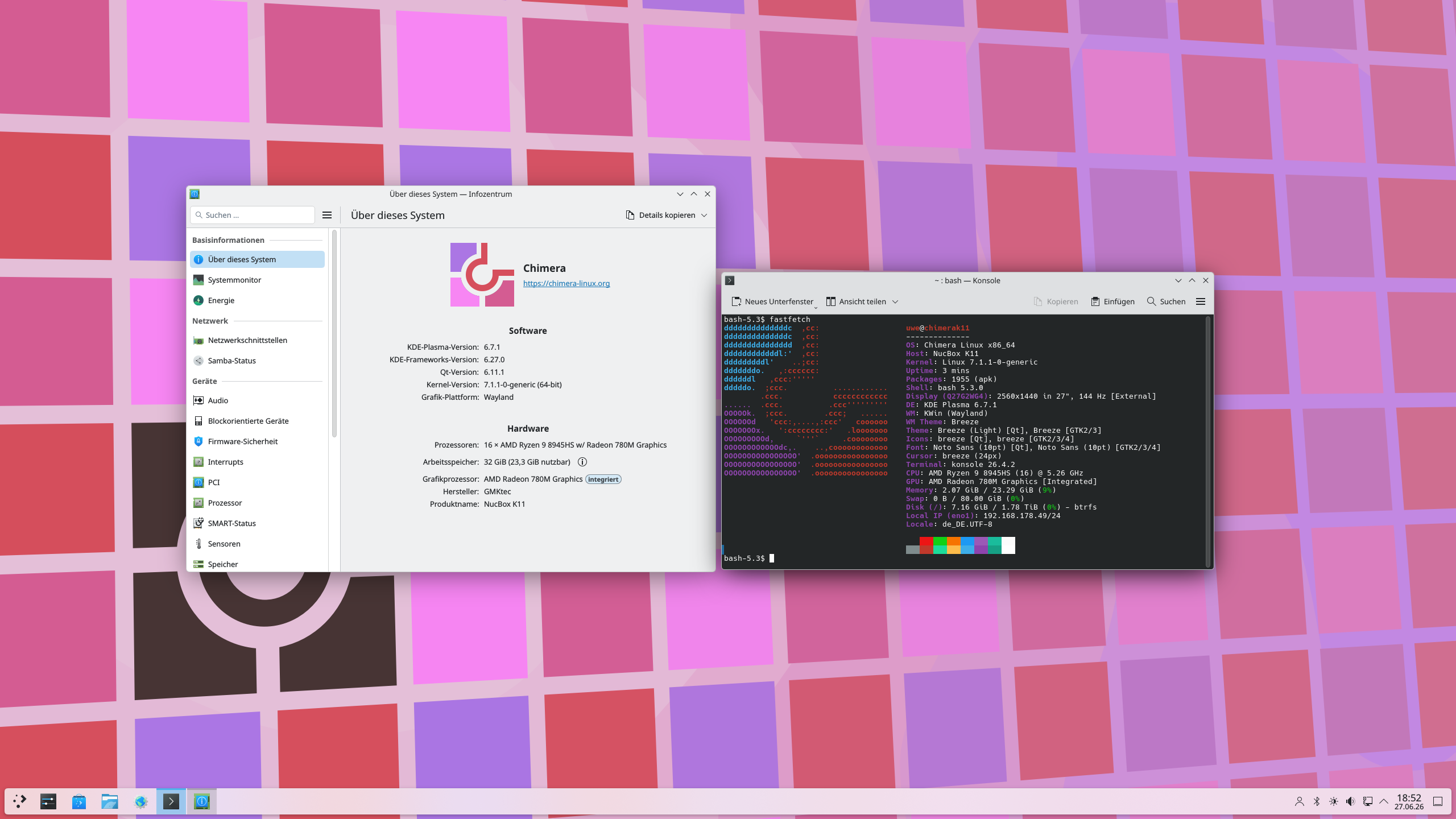Open brightness settings tray icon
This screenshot has height=819, width=1456.
[x=1333, y=801]
